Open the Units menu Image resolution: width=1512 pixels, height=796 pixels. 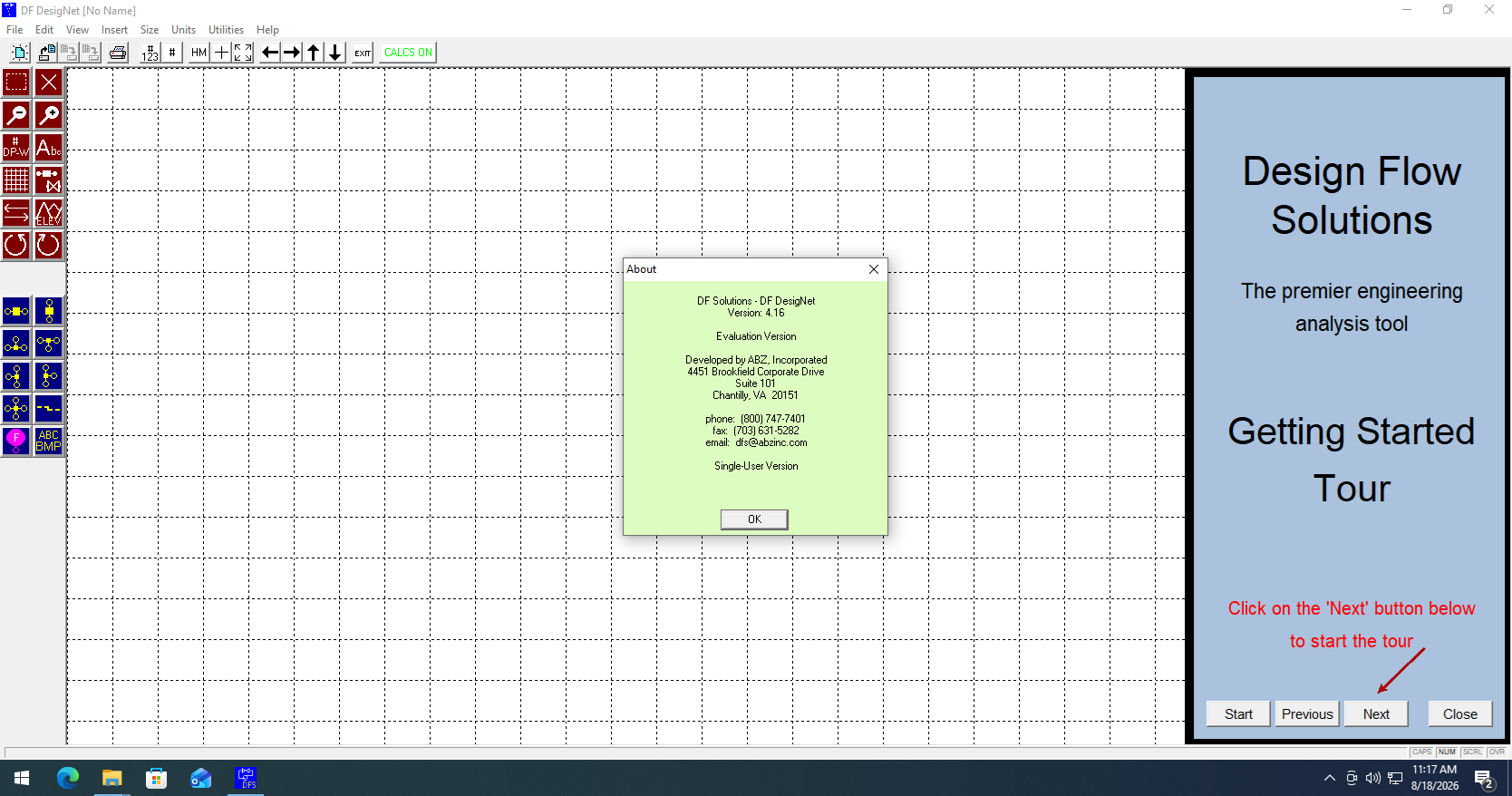coord(184,30)
